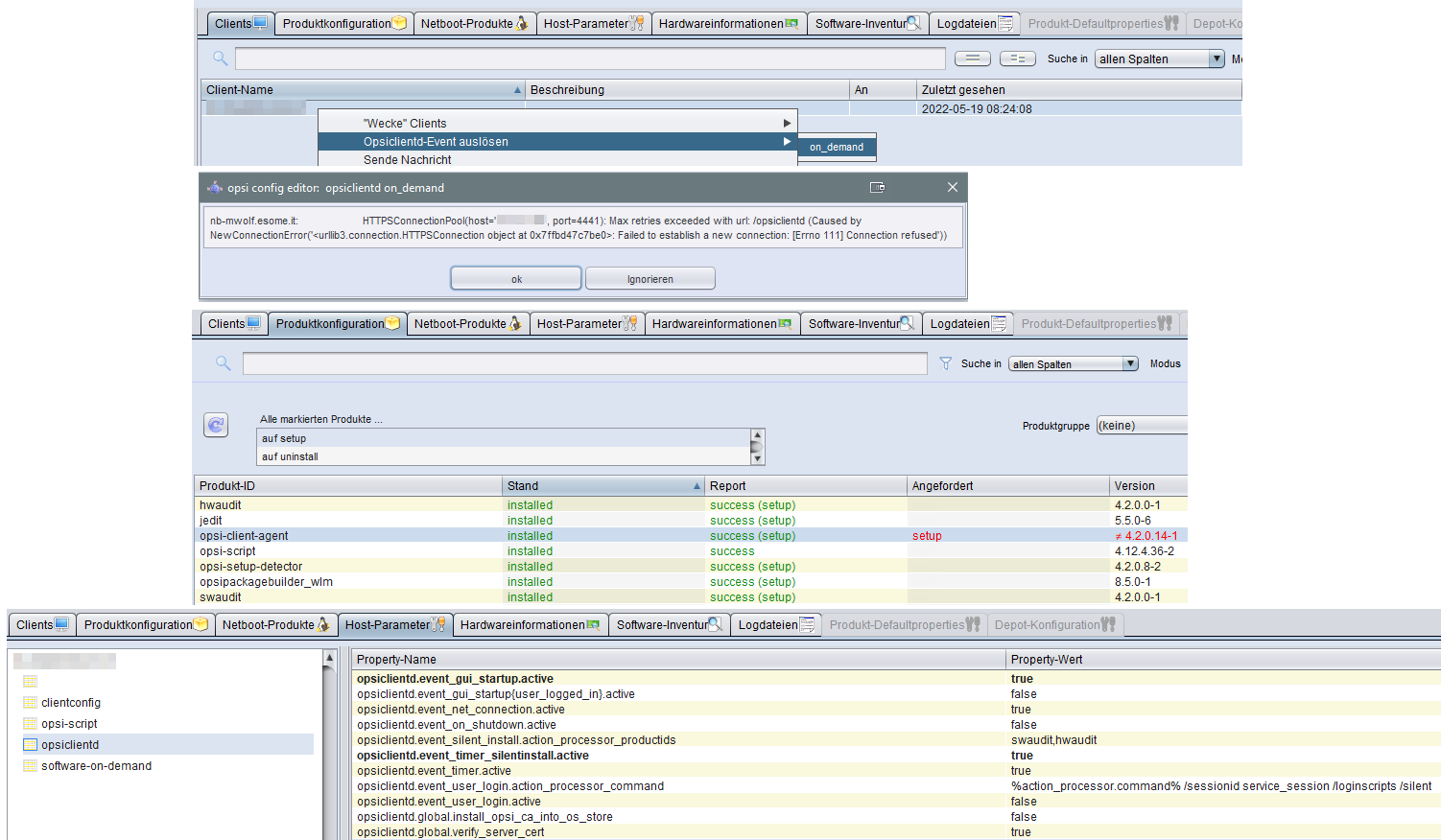Viewport: 1441px width, 840px height.
Task: Expand 'Opsiclientd-Event auslösen' submenu arrow
Action: click(787, 141)
